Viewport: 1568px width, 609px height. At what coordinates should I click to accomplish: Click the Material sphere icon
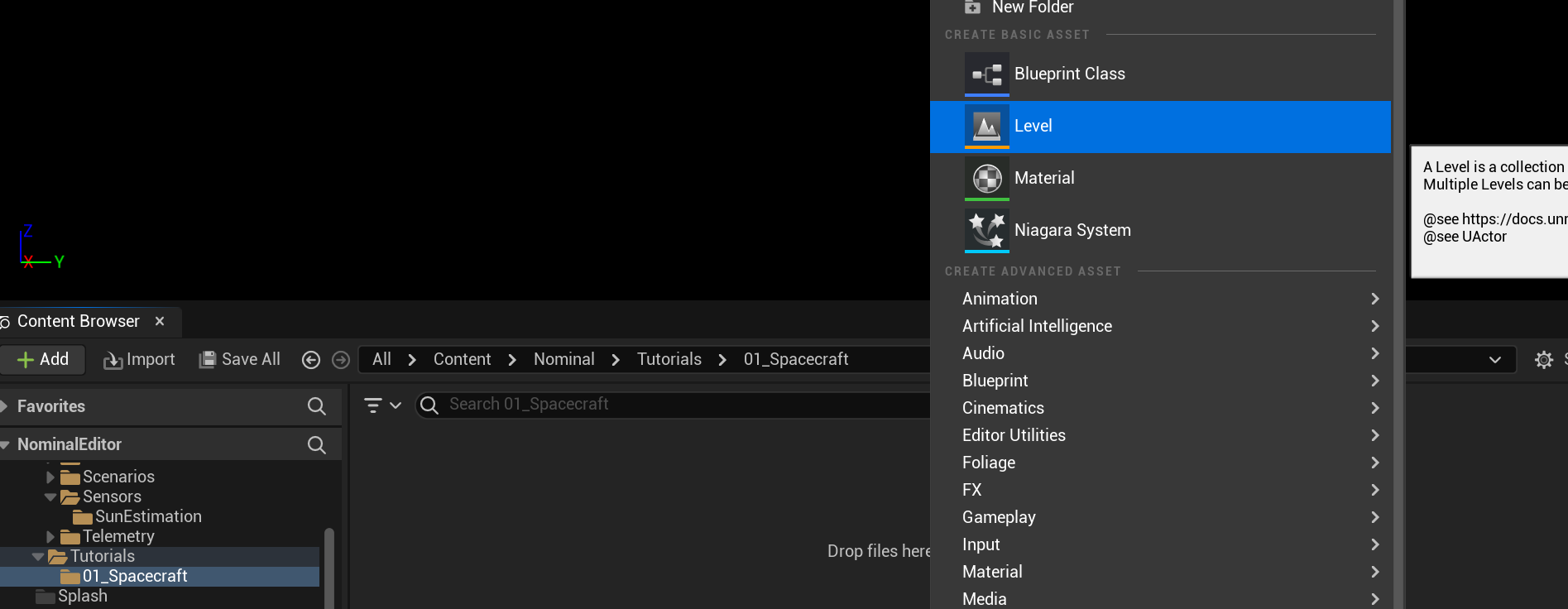(986, 179)
